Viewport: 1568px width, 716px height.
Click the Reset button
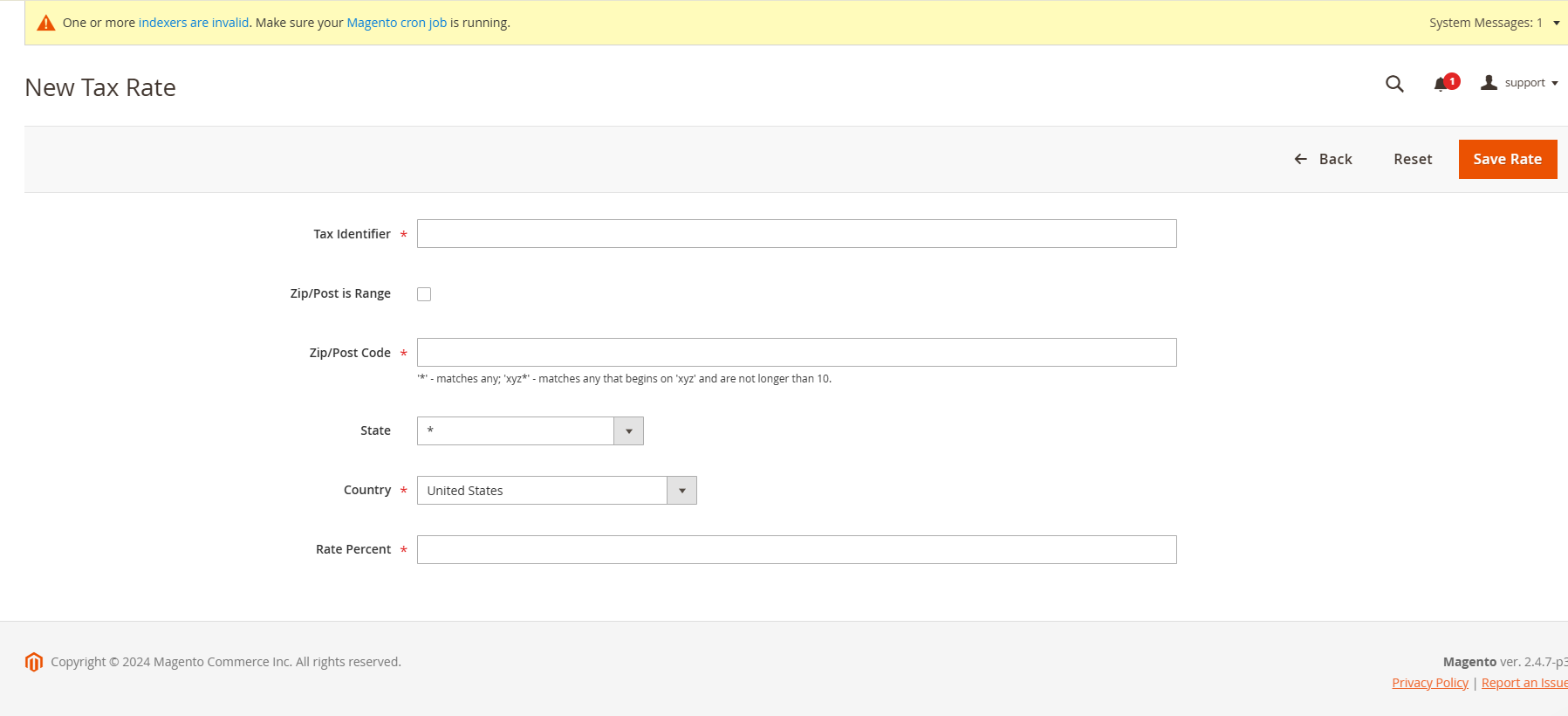1413,159
